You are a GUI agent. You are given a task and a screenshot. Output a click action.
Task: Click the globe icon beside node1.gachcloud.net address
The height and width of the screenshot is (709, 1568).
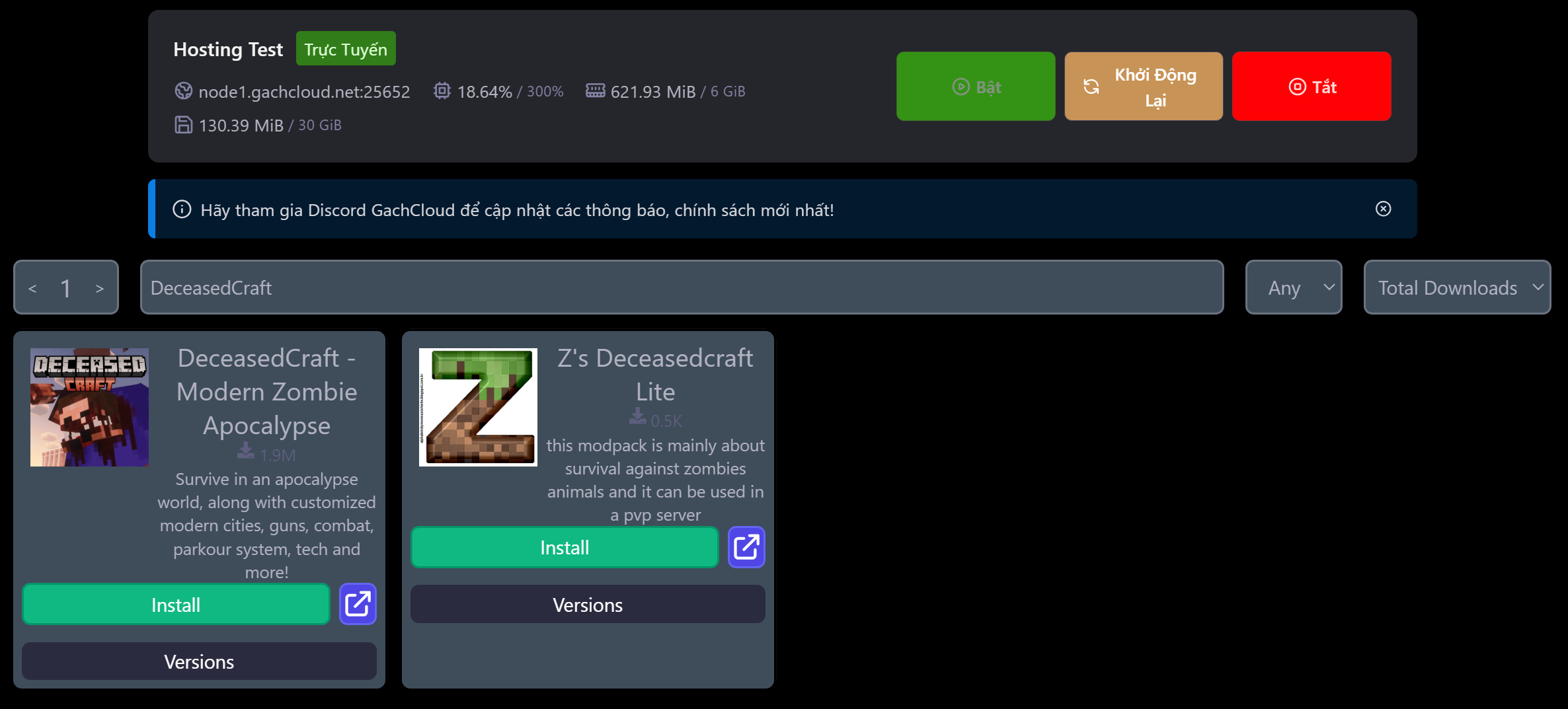coord(183,91)
